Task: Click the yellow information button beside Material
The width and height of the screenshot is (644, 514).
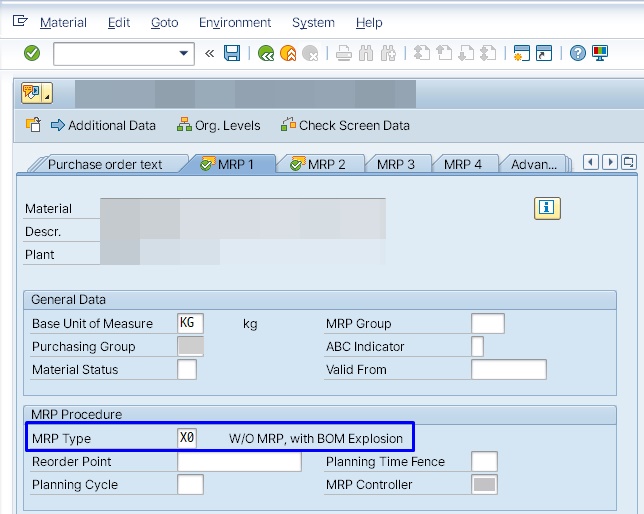Action: (547, 208)
